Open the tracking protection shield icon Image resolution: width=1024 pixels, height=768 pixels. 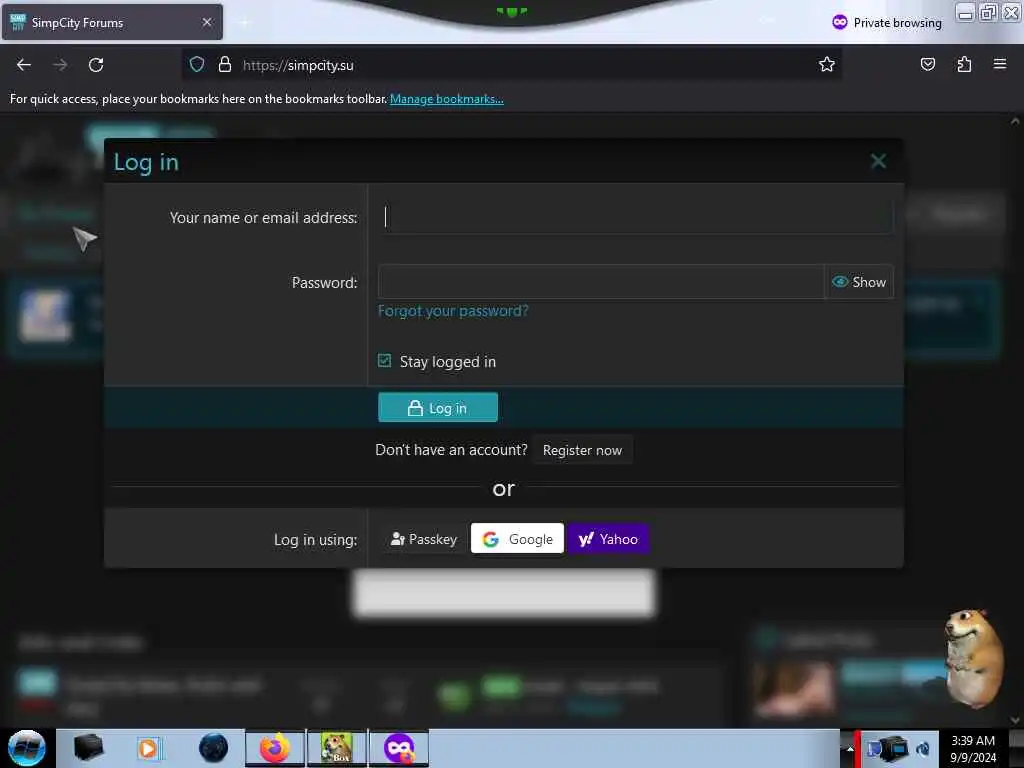coord(197,64)
